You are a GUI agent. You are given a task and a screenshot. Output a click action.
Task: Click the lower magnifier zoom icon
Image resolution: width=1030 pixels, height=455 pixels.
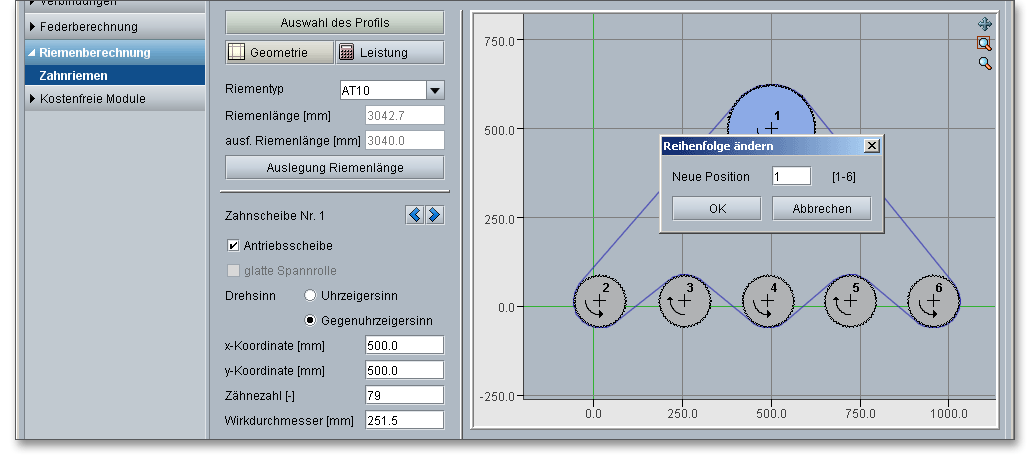984,63
